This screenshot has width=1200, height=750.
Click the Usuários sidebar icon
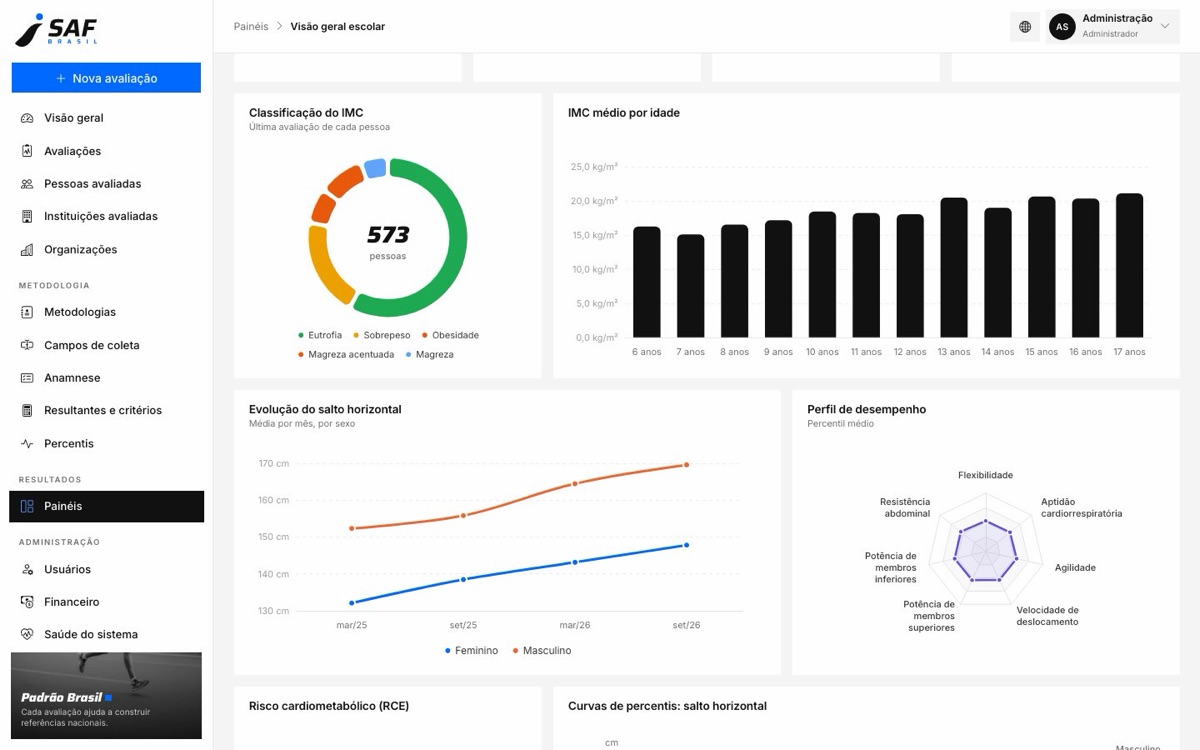click(x=27, y=569)
